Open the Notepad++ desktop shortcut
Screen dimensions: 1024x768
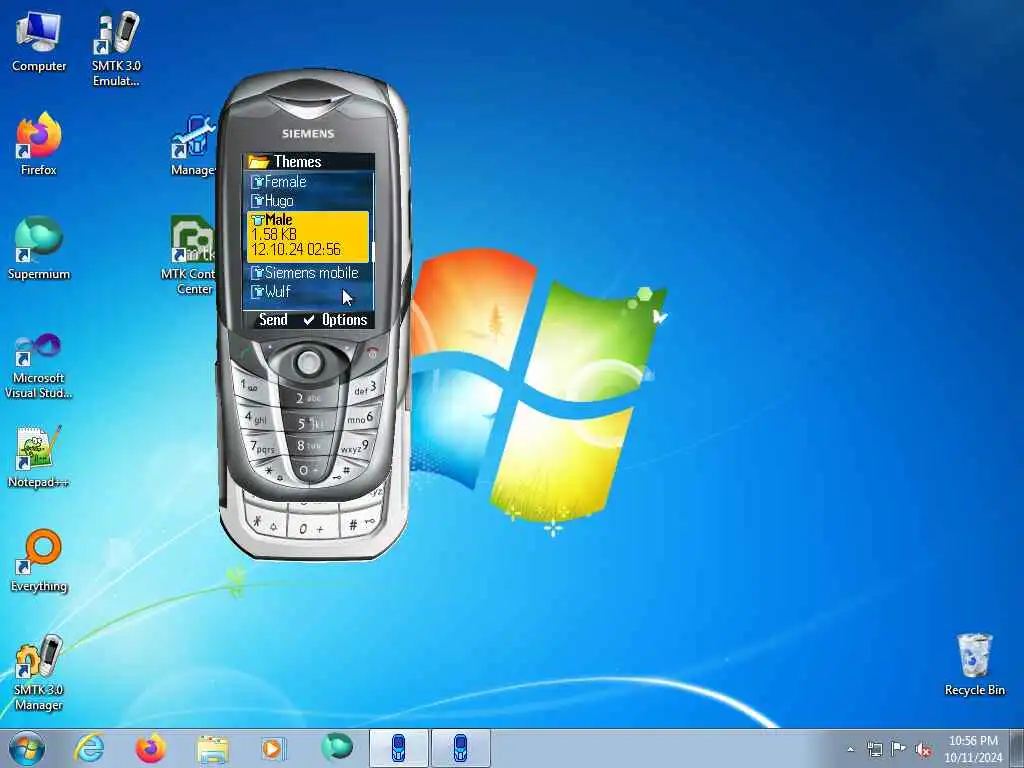tap(39, 456)
